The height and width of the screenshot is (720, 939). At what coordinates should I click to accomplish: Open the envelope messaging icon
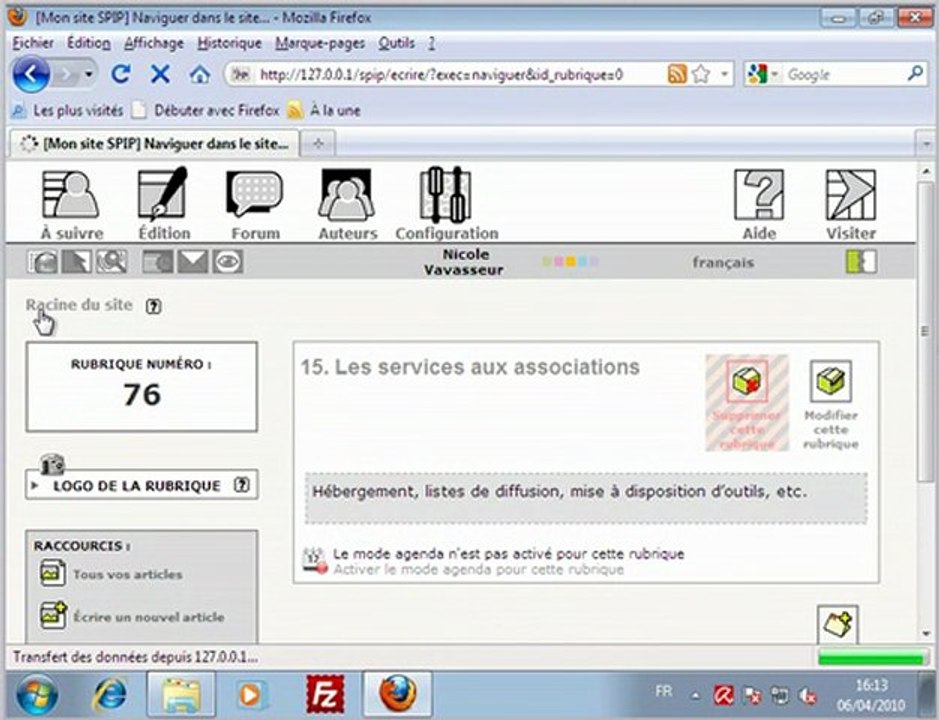point(192,262)
